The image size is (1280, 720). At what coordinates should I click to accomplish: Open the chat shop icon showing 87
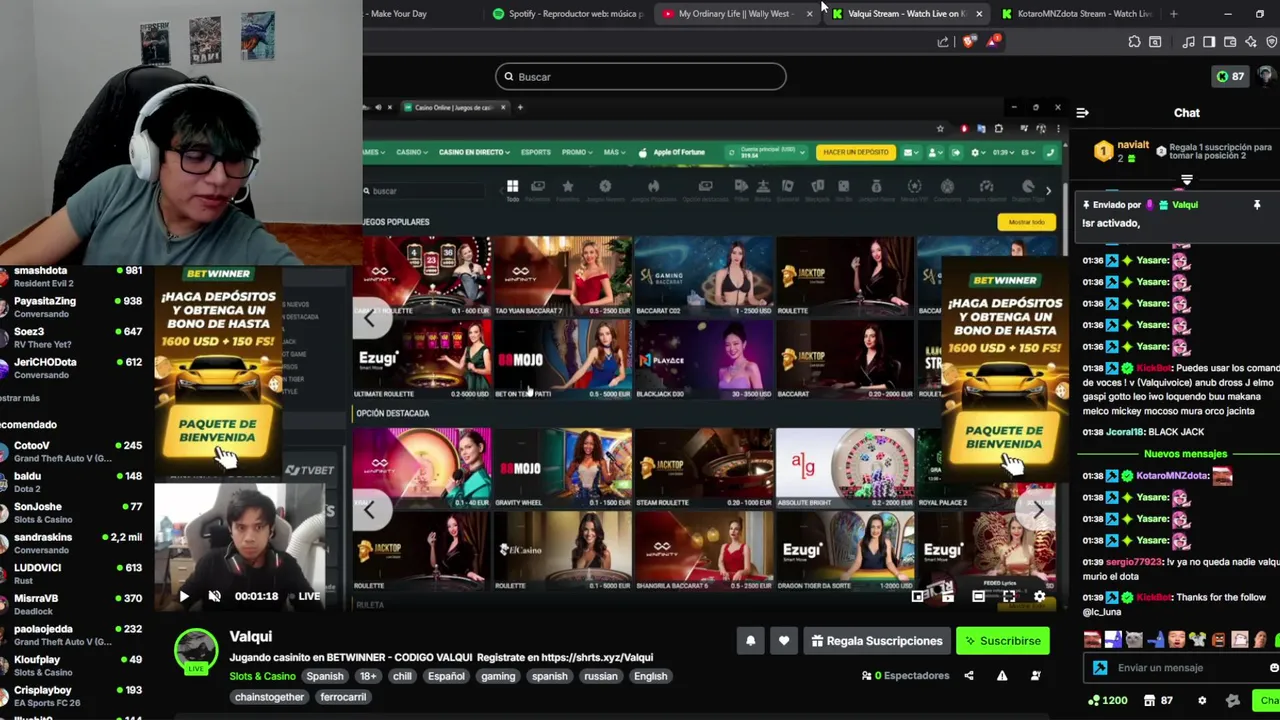(x=1158, y=701)
